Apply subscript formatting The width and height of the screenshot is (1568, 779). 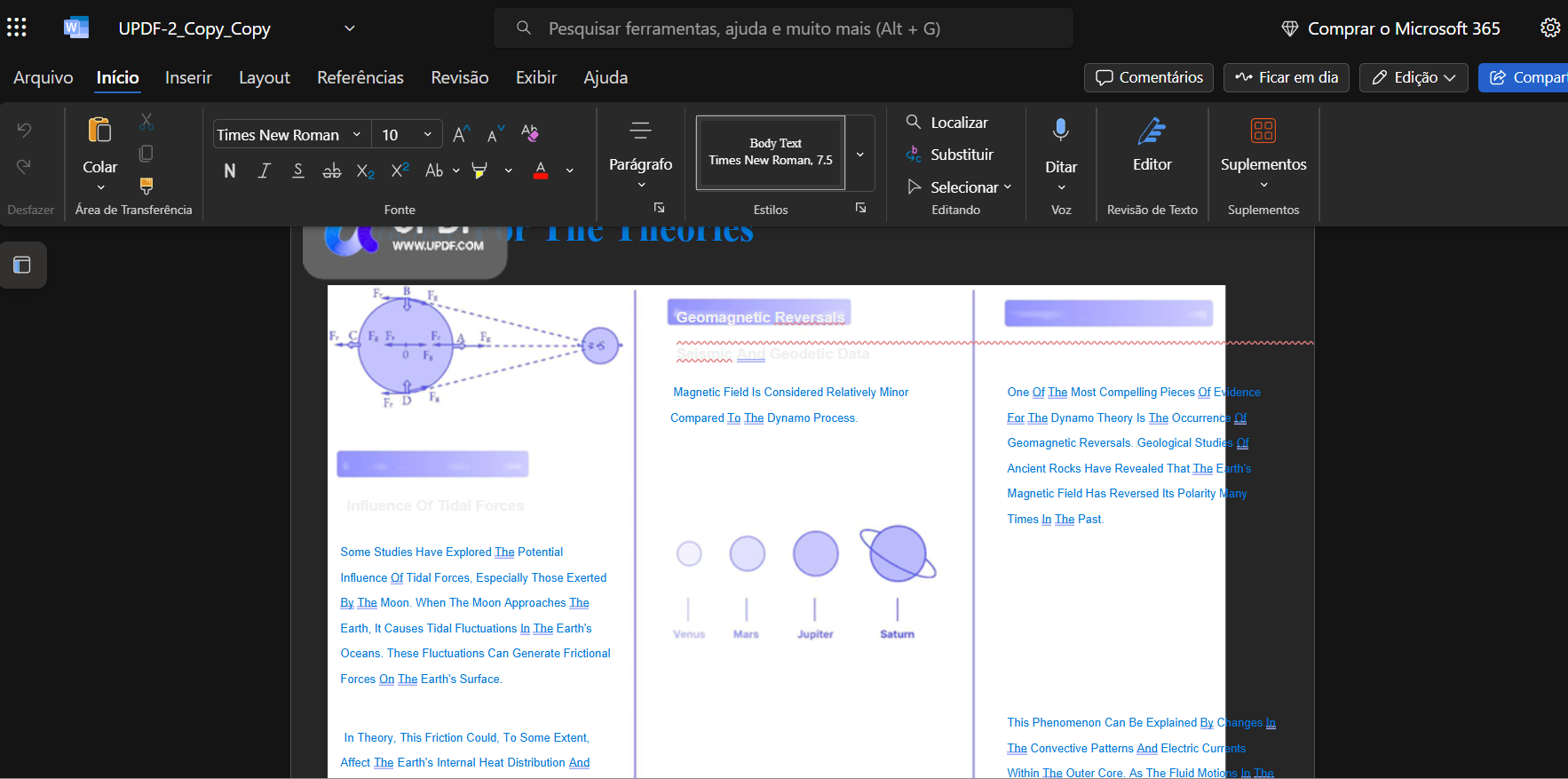(x=365, y=171)
